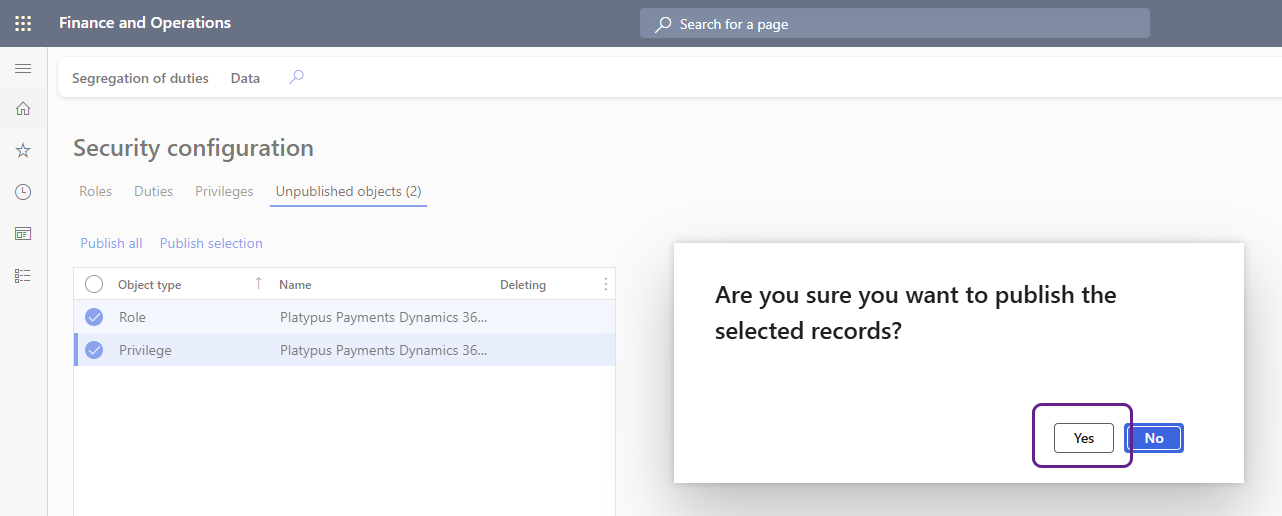1282x516 pixels.
Task: Open grid options three-dot menu
Action: pyautogui.click(x=605, y=285)
